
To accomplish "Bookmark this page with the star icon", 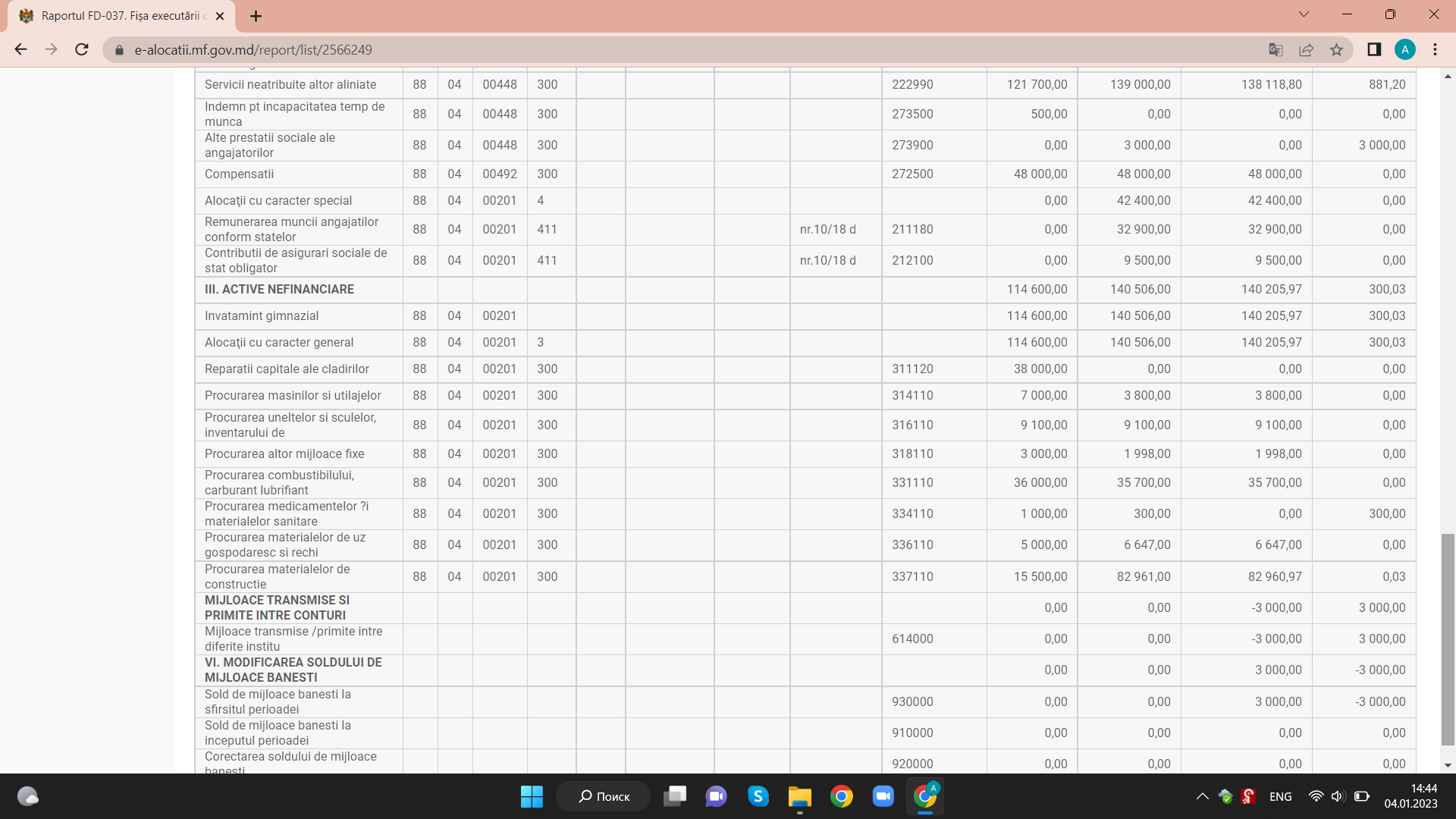I will pos(1336,50).
